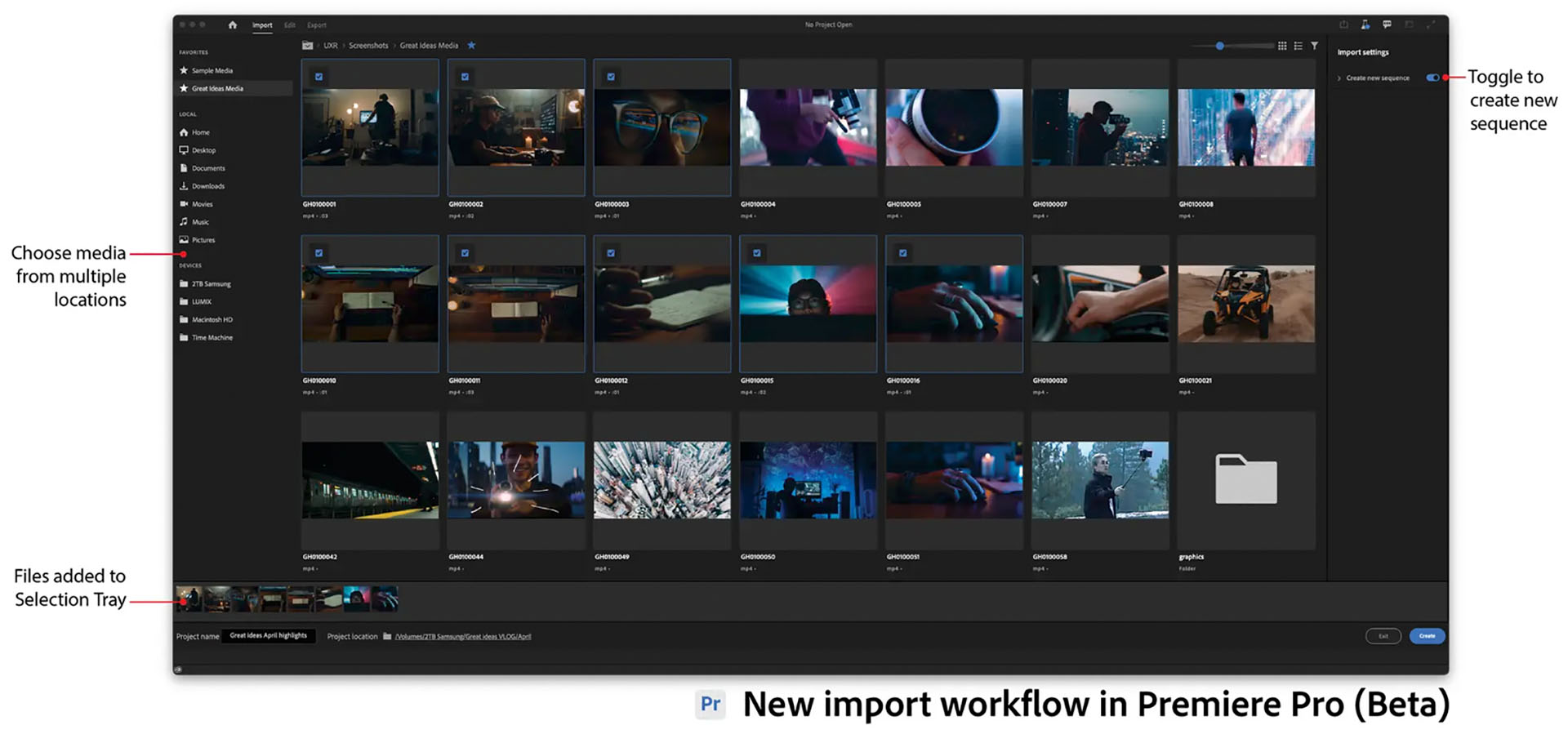This screenshot has width=1568, height=752.
Task: Switch to the Edit tab
Action: pos(289,25)
